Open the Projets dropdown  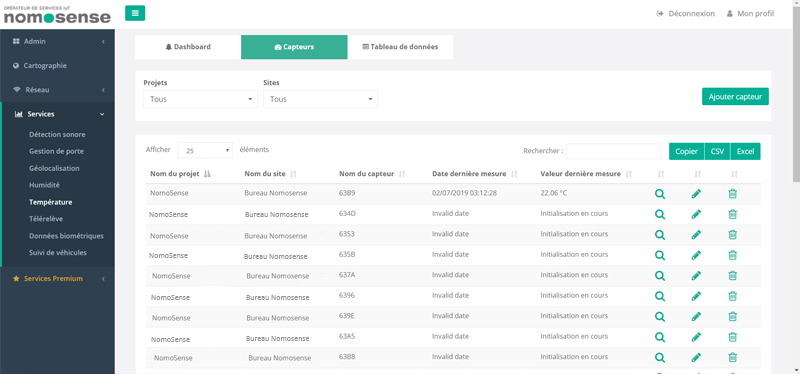click(201, 99)
